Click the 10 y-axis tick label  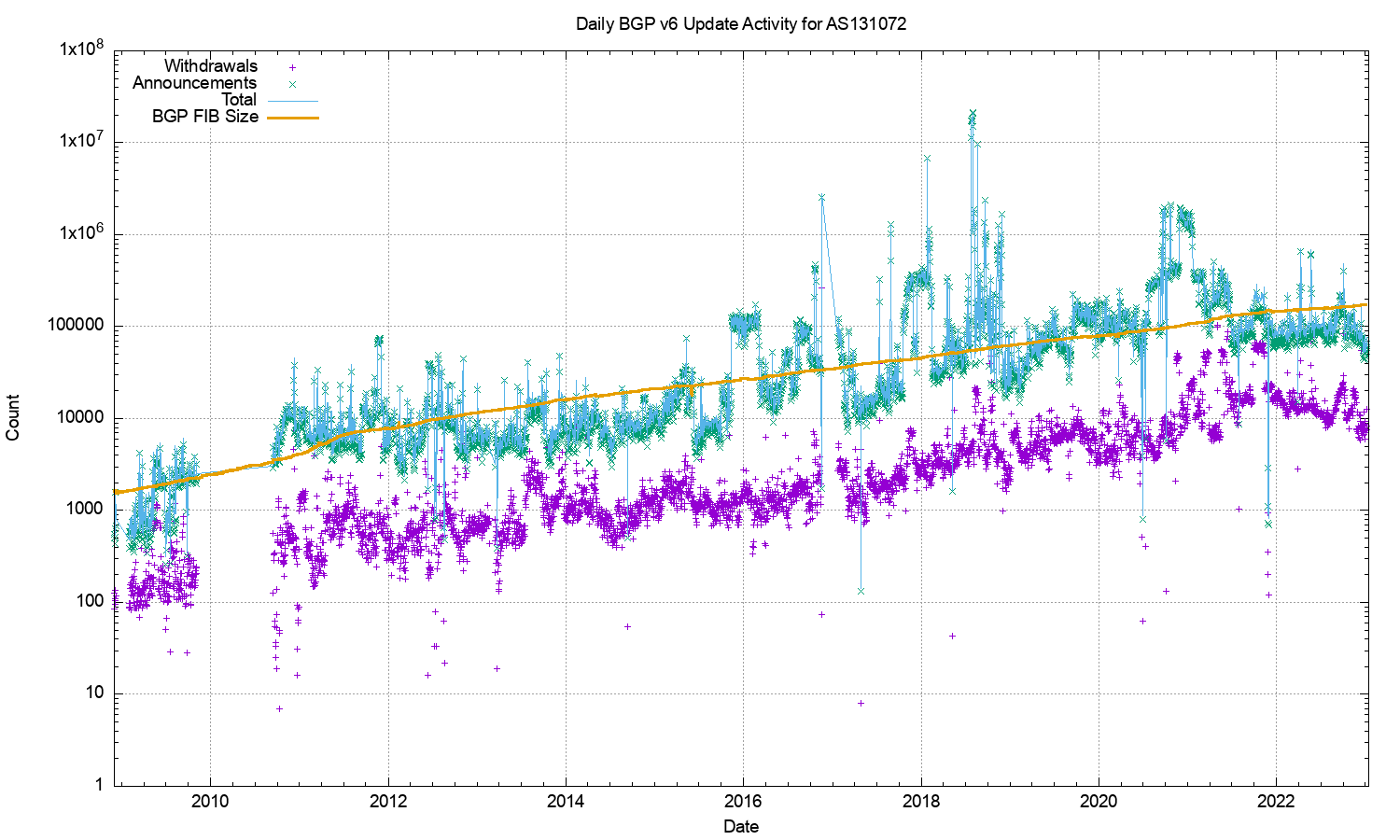click(x=93, y=693)
